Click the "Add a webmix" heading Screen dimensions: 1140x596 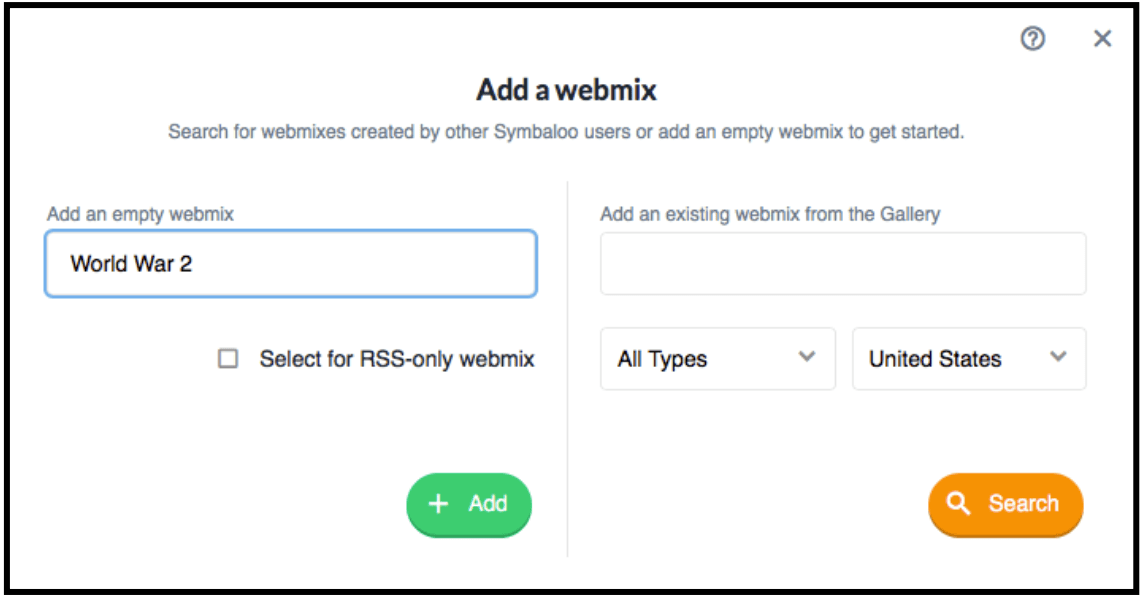566,90
